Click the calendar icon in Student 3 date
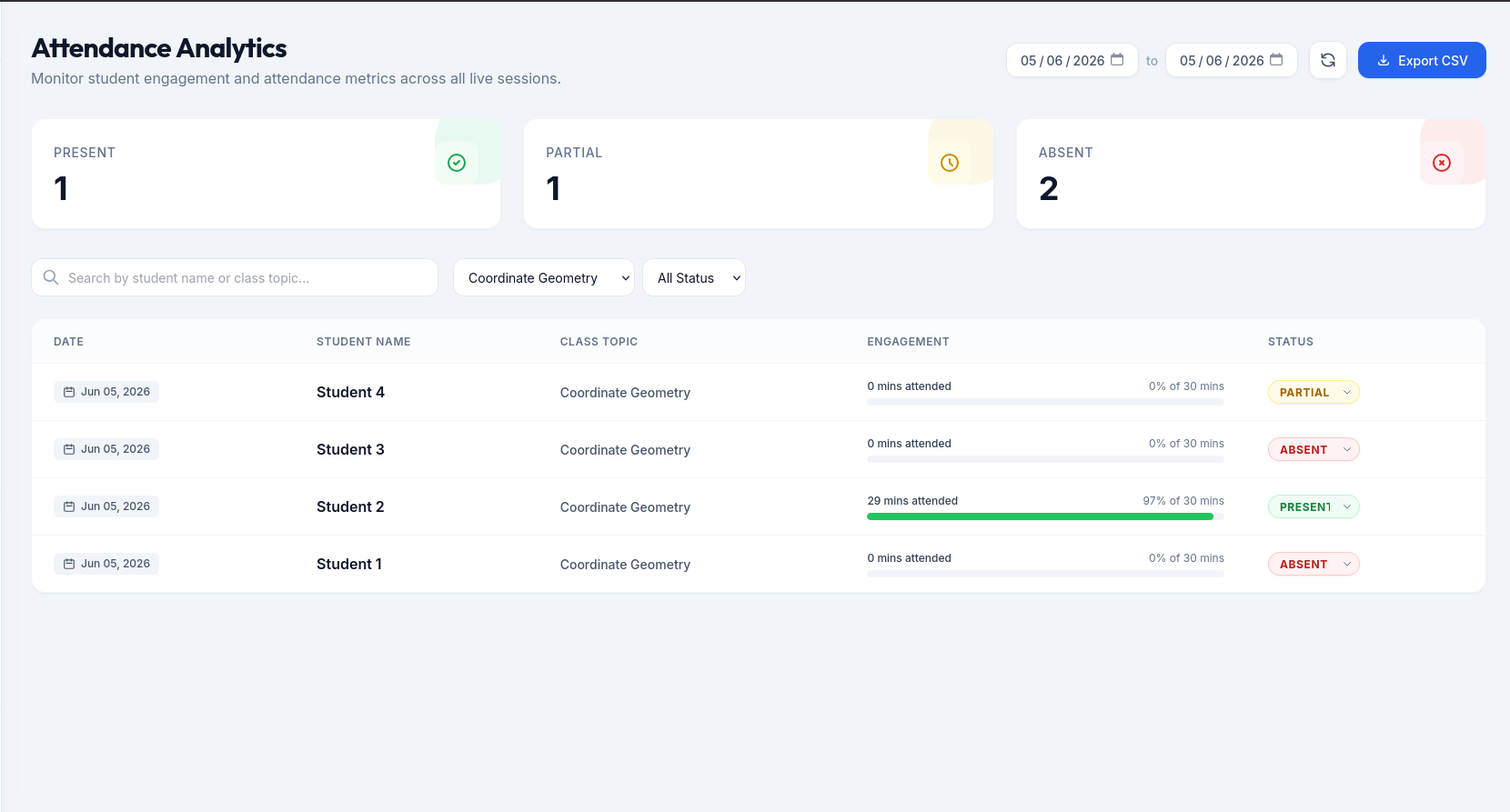 pos(69,449)
